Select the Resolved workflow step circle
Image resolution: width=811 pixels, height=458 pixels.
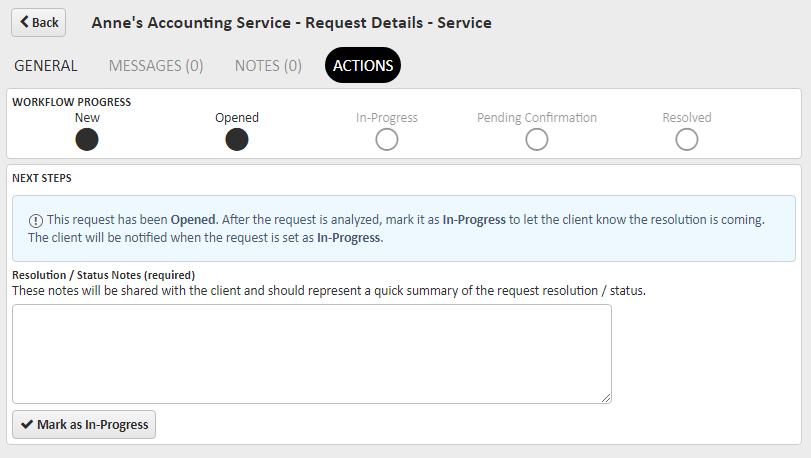click(x=687, y=140)
